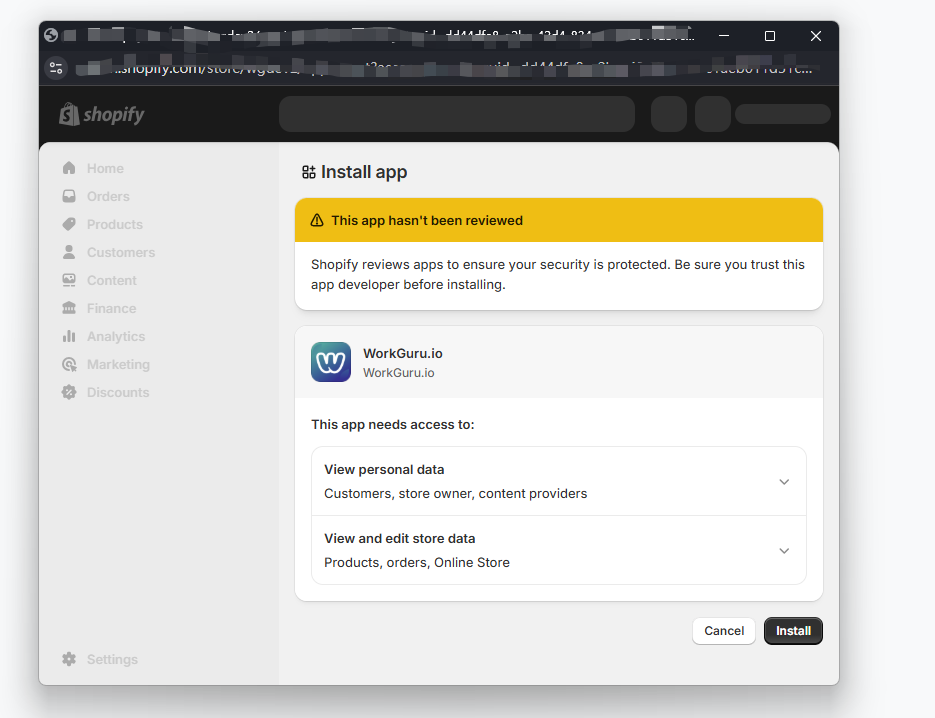Click 'Customers, store owner, content providers' text
The image size is (935, 718).
coord(456,494)
